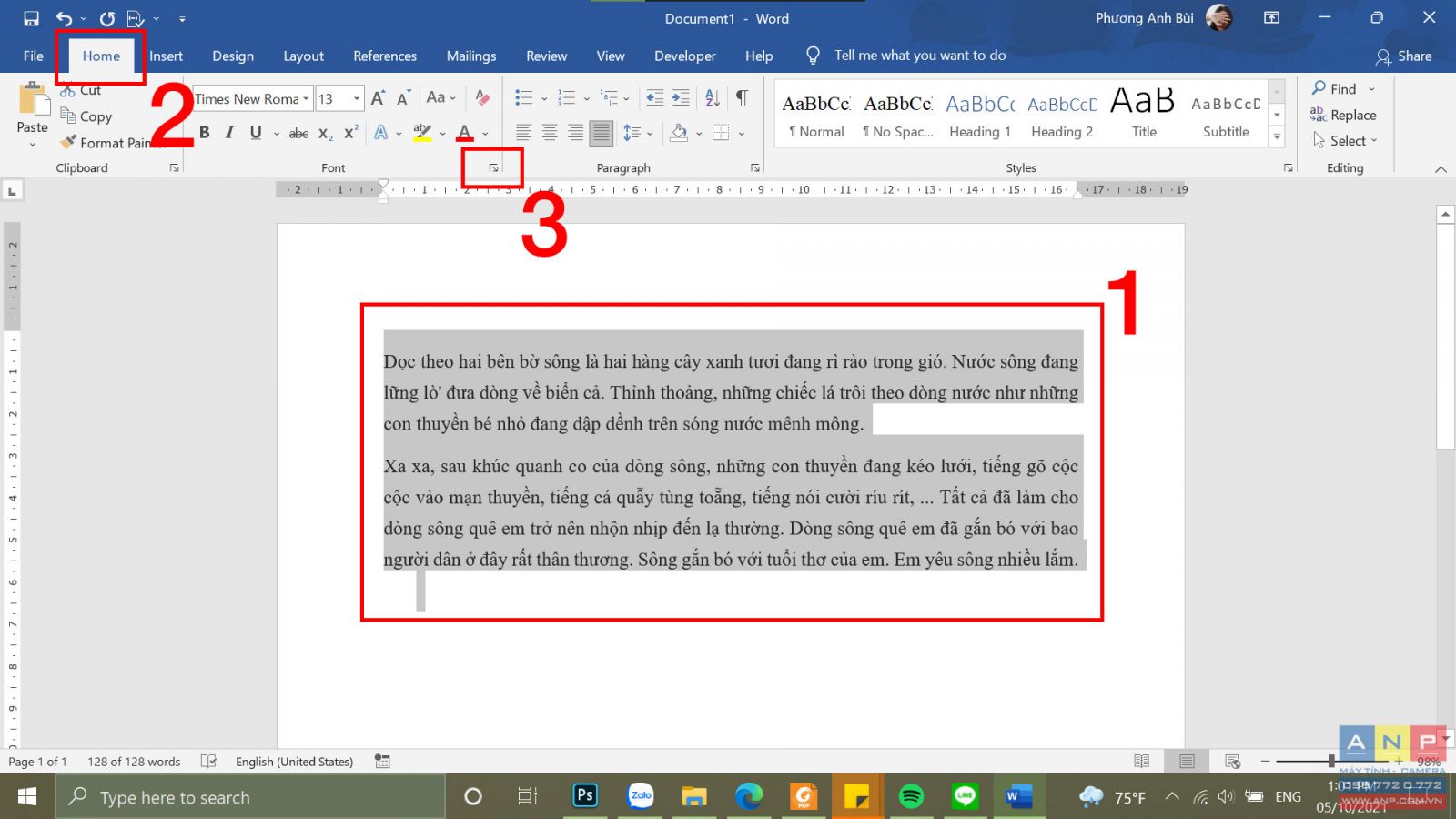Click the Font Color red swatch button
This screenshot has width=1456, height=819.
click(465, 133)
